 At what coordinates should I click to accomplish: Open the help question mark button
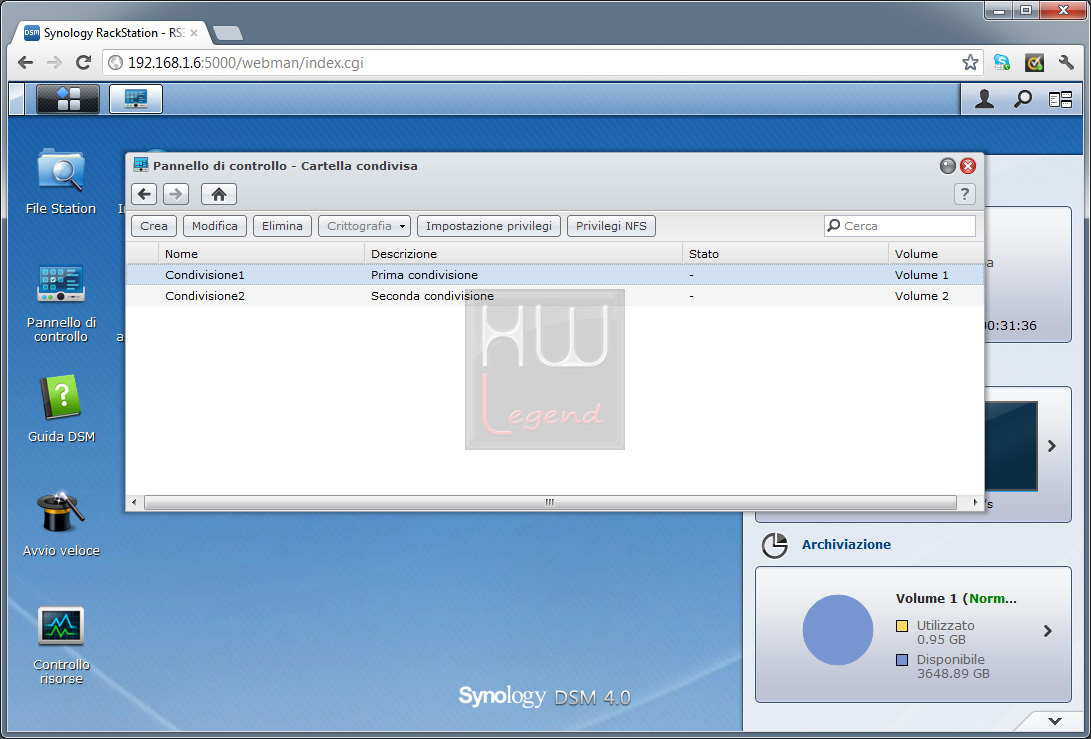coord(964,194)
